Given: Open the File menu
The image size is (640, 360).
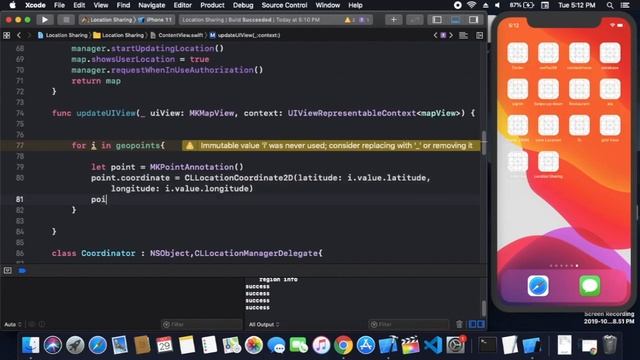Looking at the screenshot, I should [x=59, y=5].
